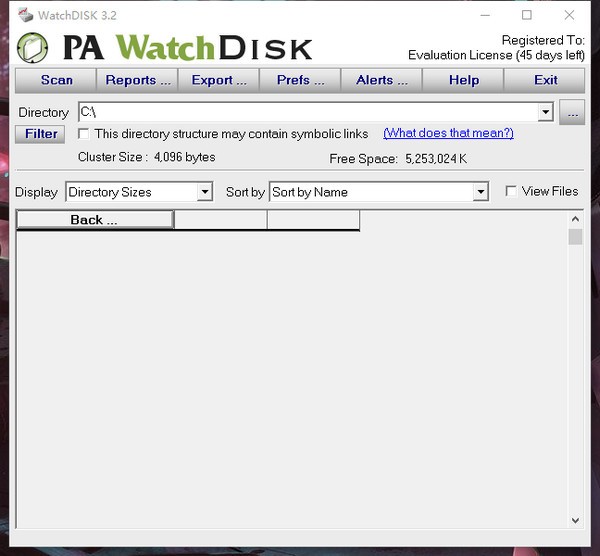This screenshot has width=600, height=556.
Task: Close the WatchDISK window
Action: click(x=569, y=15)
